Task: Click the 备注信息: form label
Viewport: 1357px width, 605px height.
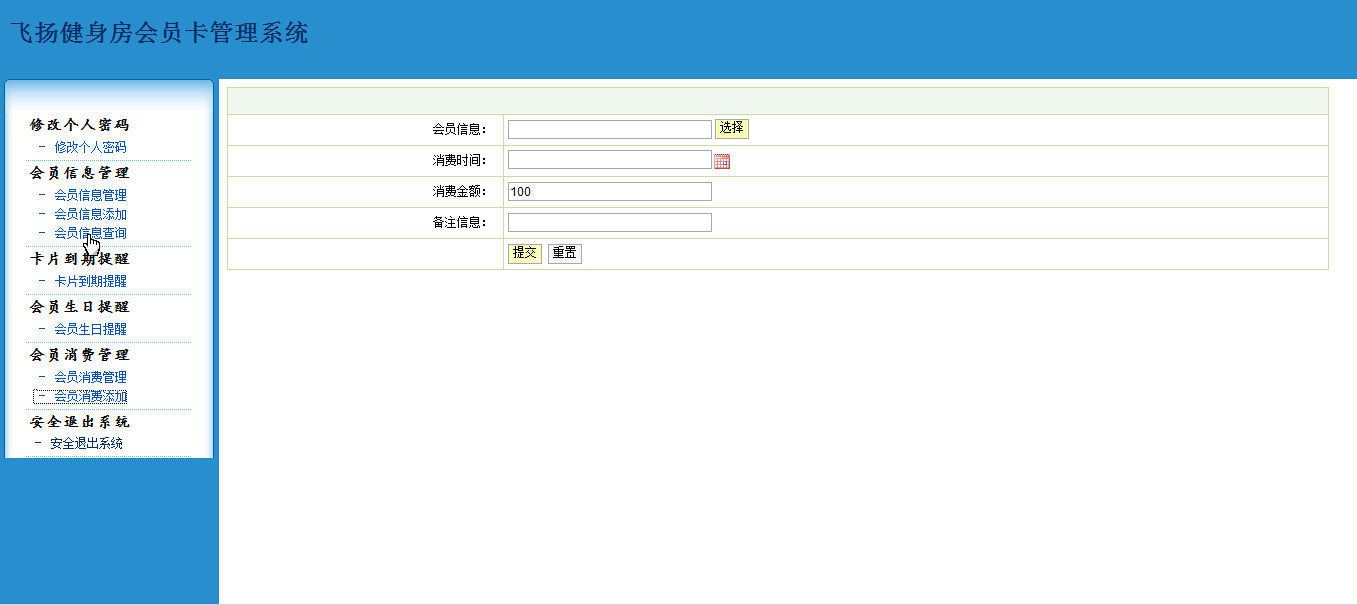Action: (x=459, y=222)
